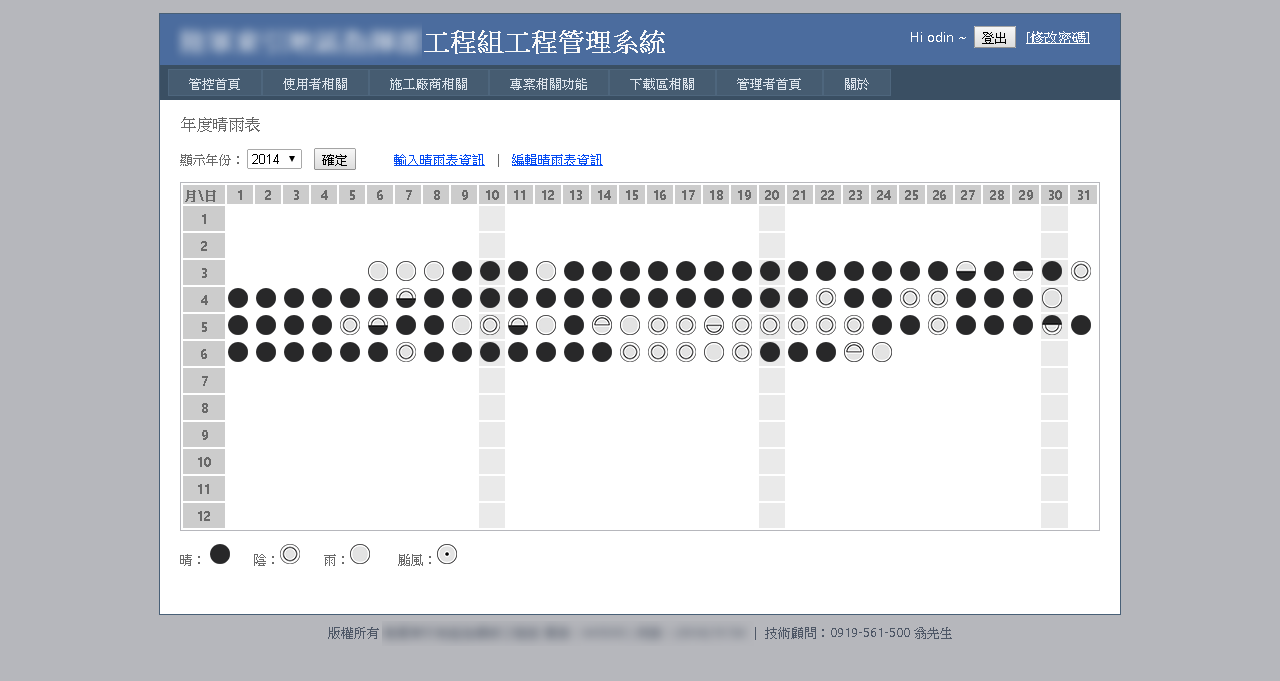Click the weather icon for May 31
This screenshot has width=1280, height=681.
pos(1081,325)
